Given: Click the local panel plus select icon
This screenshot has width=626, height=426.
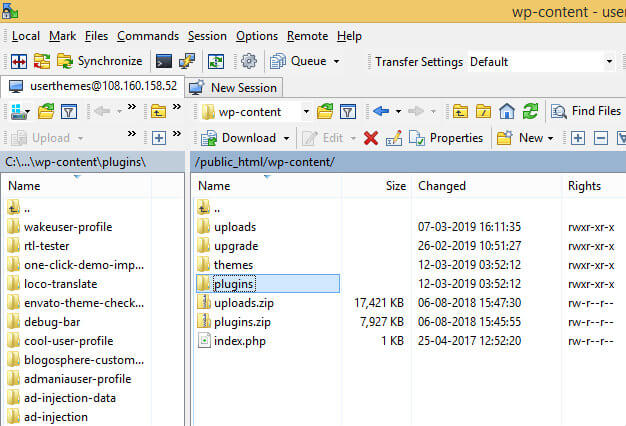Looking at the screenshot, I should click(x=159, y=138).
